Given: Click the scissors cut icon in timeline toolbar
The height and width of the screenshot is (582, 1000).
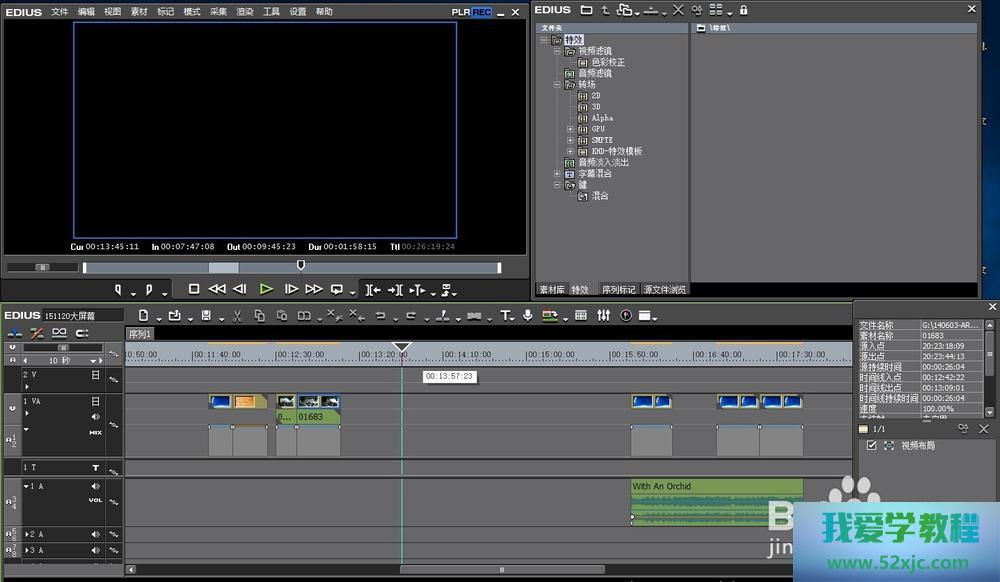Looking at the screenshot, I should 237,316.
